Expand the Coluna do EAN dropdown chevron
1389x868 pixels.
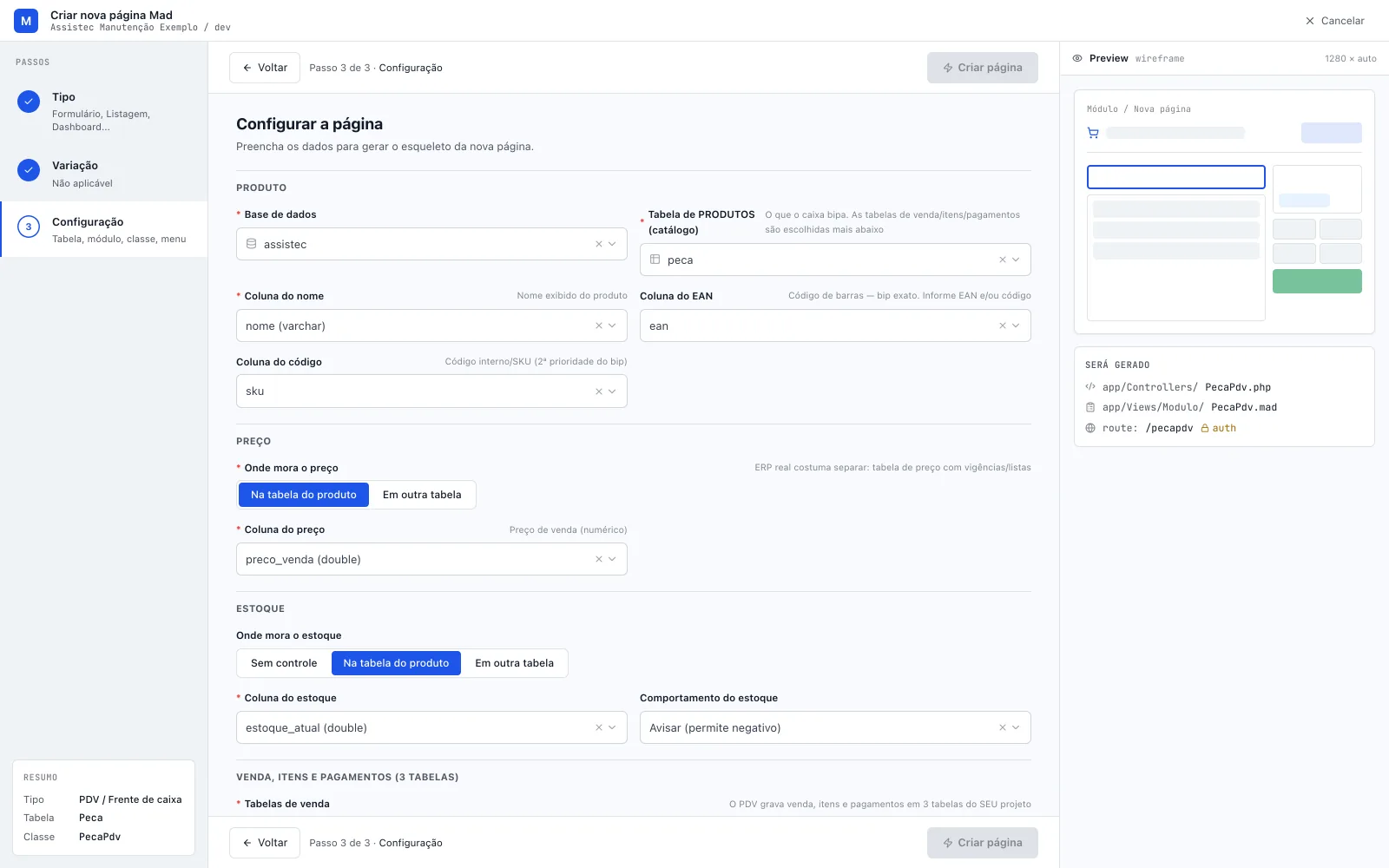point(1017,325)
